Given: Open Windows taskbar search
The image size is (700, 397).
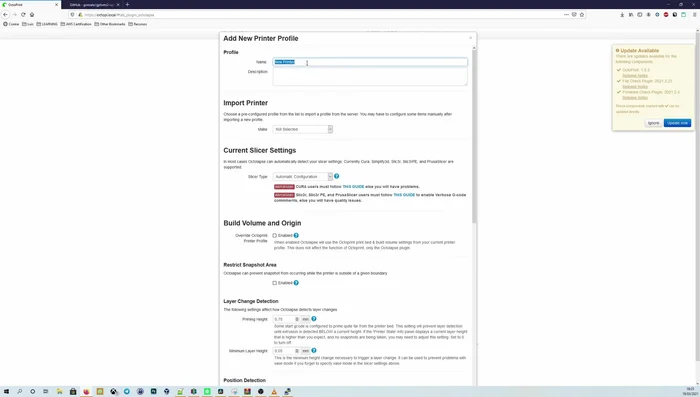Looking at the screenshot, I should point(20,392).
